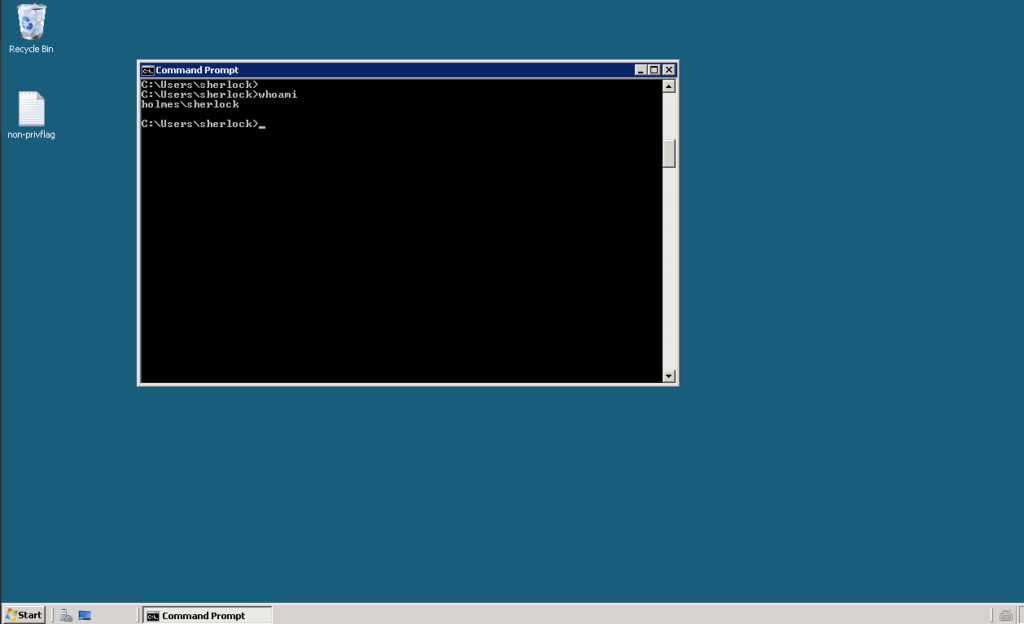Minimize the Command Prompt window
1024x624 pixels.
click(640, 70)
